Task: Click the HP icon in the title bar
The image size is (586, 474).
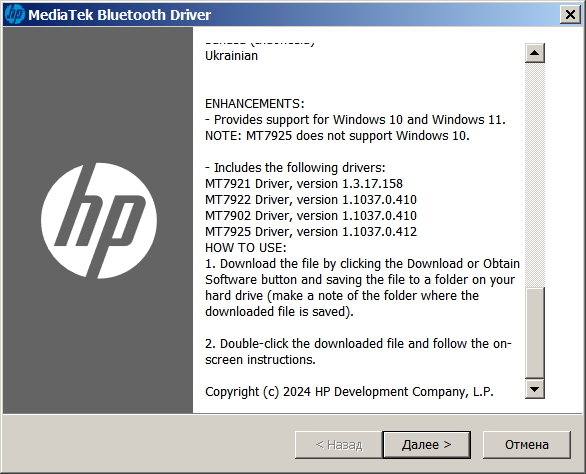Action: click(x=15, y=15)
